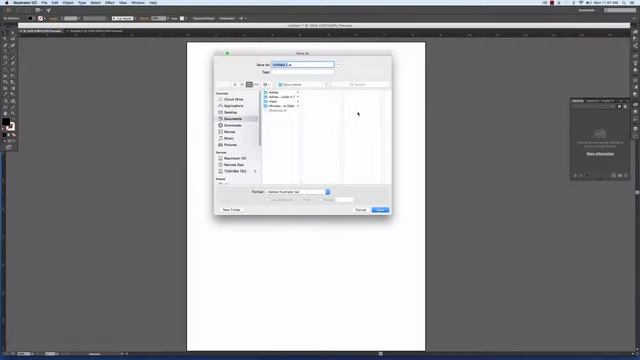This screenshot has width=640, height=360.
Task: Open macOS Spotlight search icon
Action: pos(624,2)
